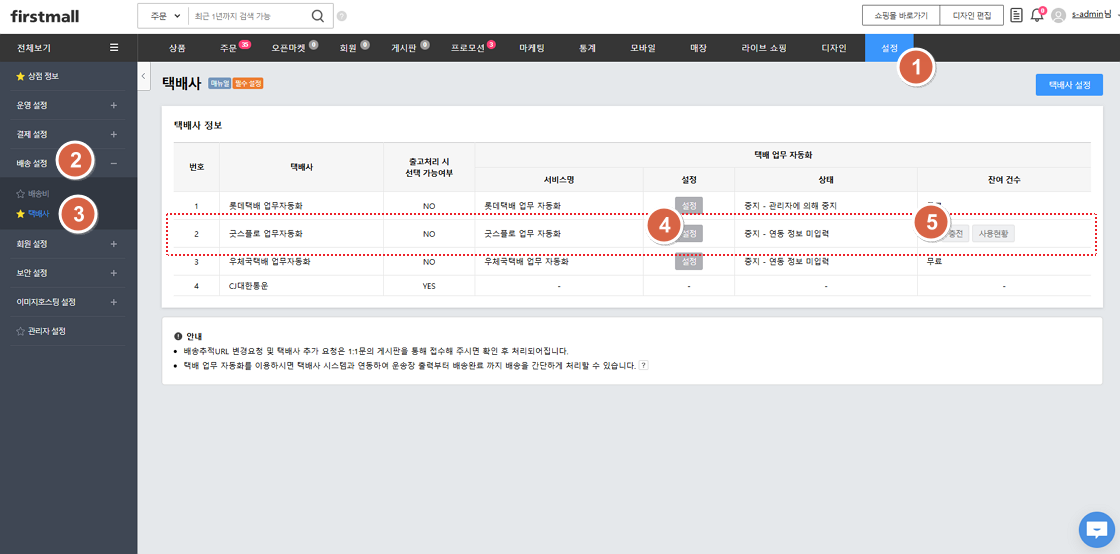Click the 매뉴얼 badge beside 택배사 title
This screenshot has width=1120, height=554.
coord(219,84)
